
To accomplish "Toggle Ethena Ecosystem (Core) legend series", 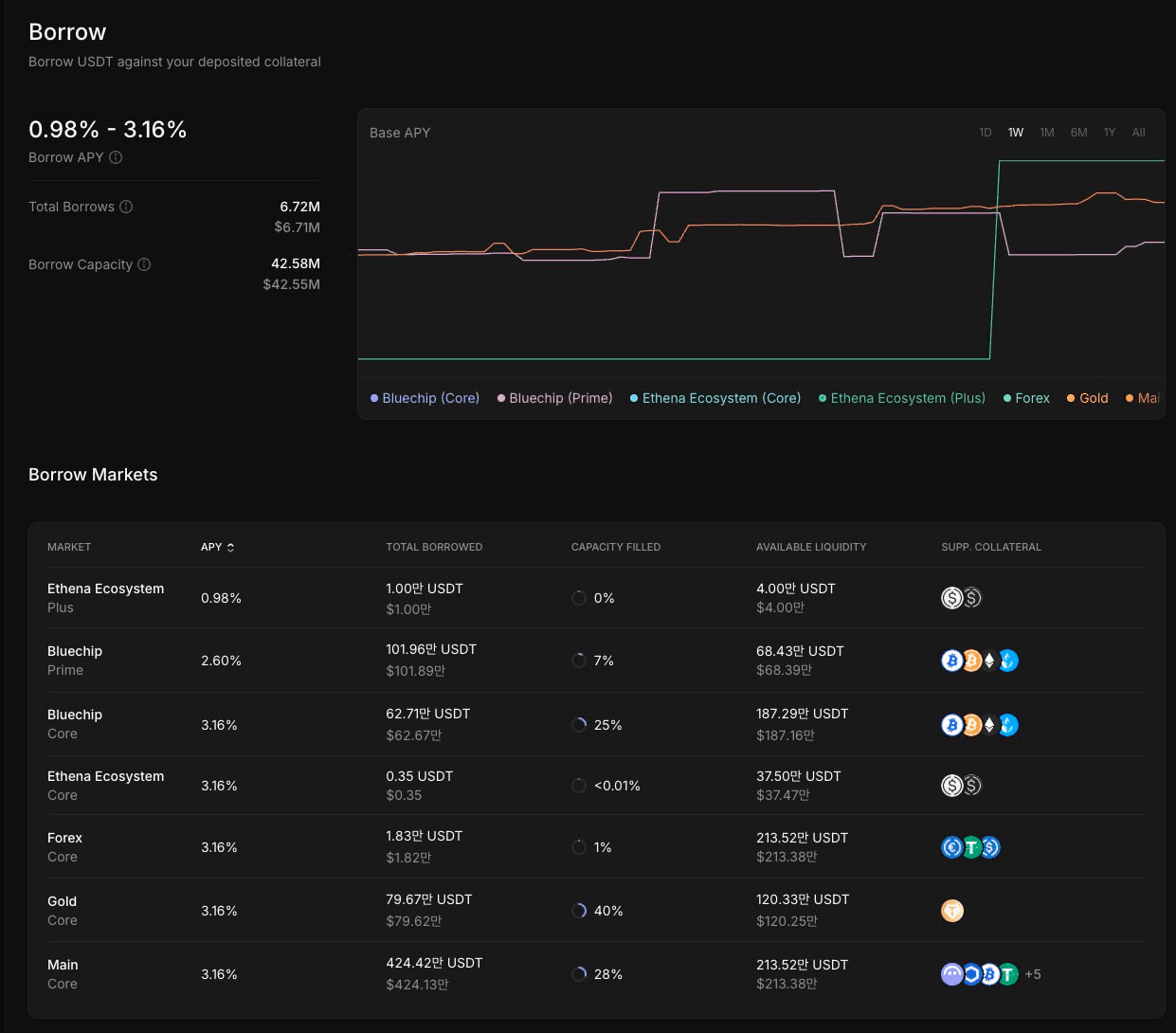I will pos(715,398).
